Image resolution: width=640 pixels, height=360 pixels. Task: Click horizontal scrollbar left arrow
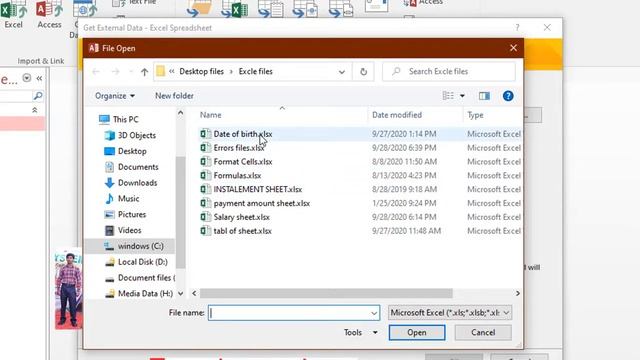[x=194, y=293]
